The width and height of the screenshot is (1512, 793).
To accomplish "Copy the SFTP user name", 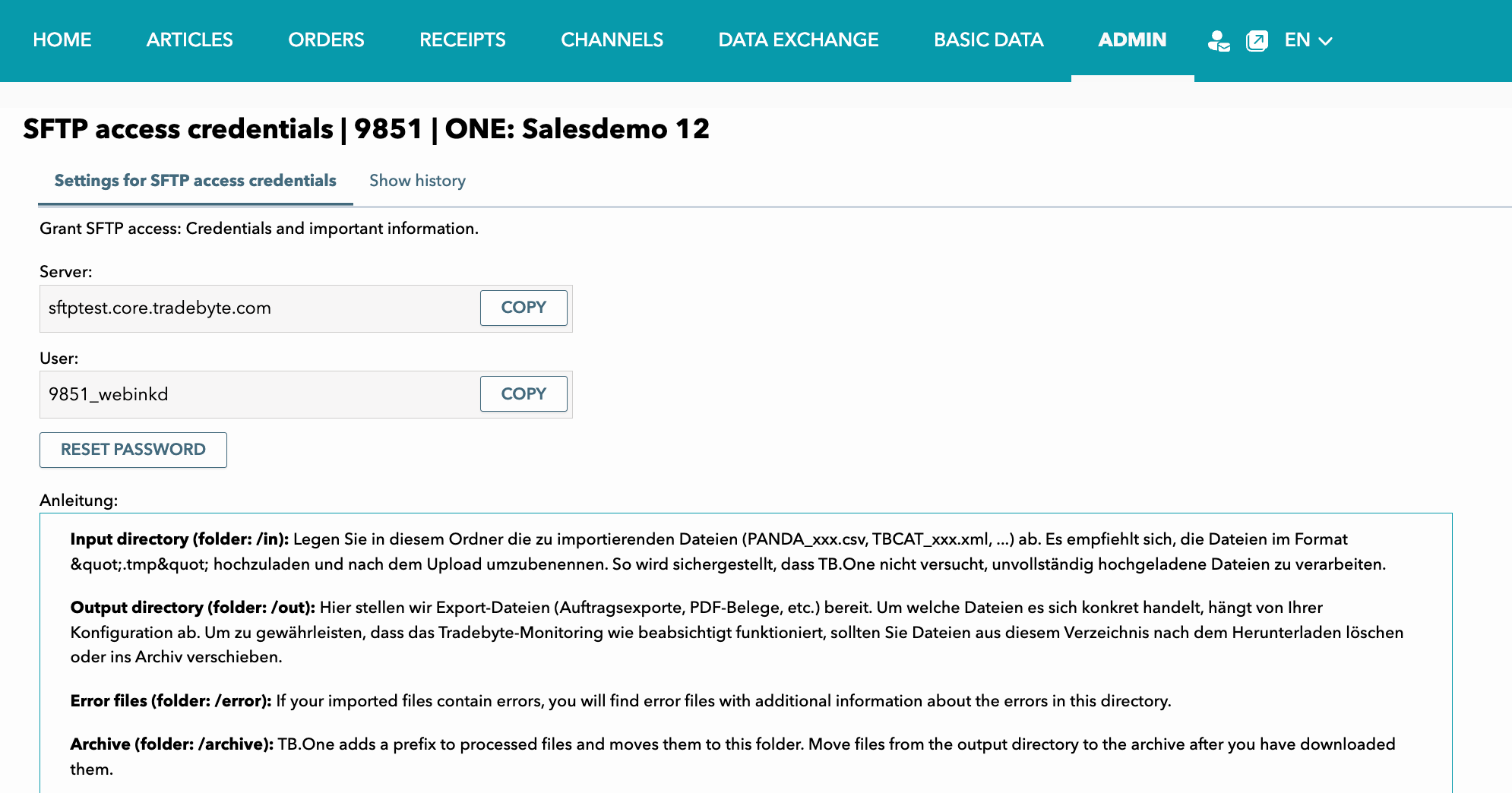I will pyautogui.click(x=523, y=394).
